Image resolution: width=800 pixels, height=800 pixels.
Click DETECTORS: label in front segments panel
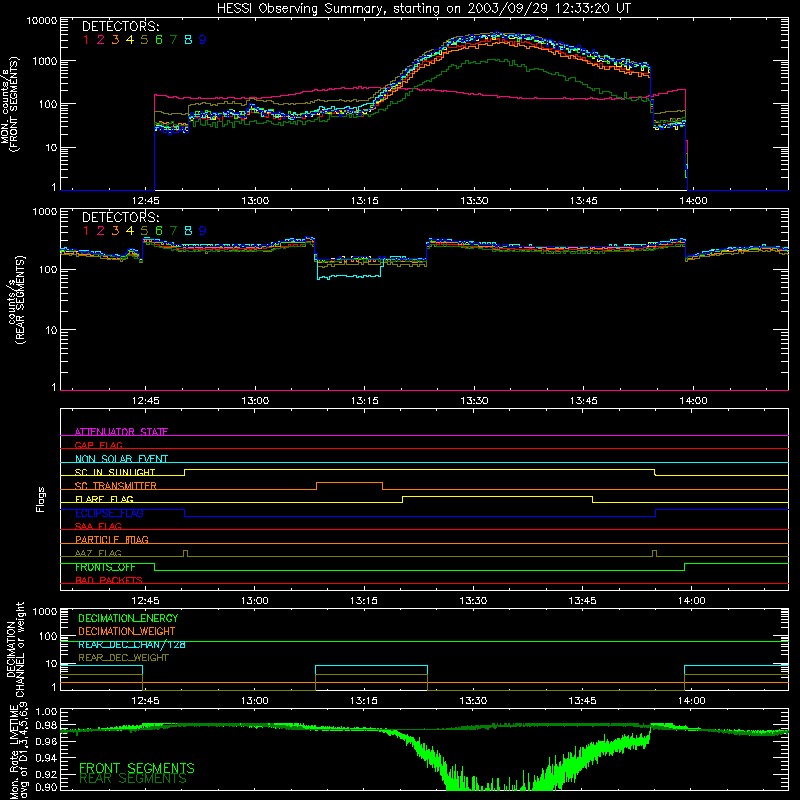[x=120, y=26]
